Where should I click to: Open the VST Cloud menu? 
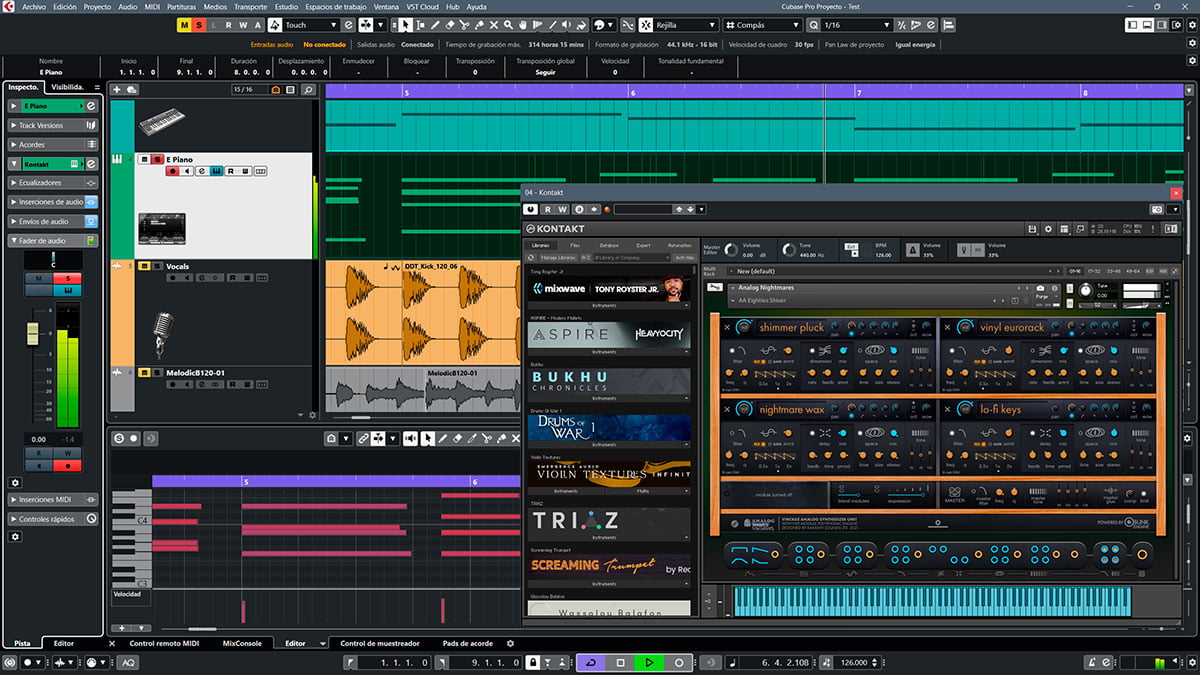(x=421, y=6)
